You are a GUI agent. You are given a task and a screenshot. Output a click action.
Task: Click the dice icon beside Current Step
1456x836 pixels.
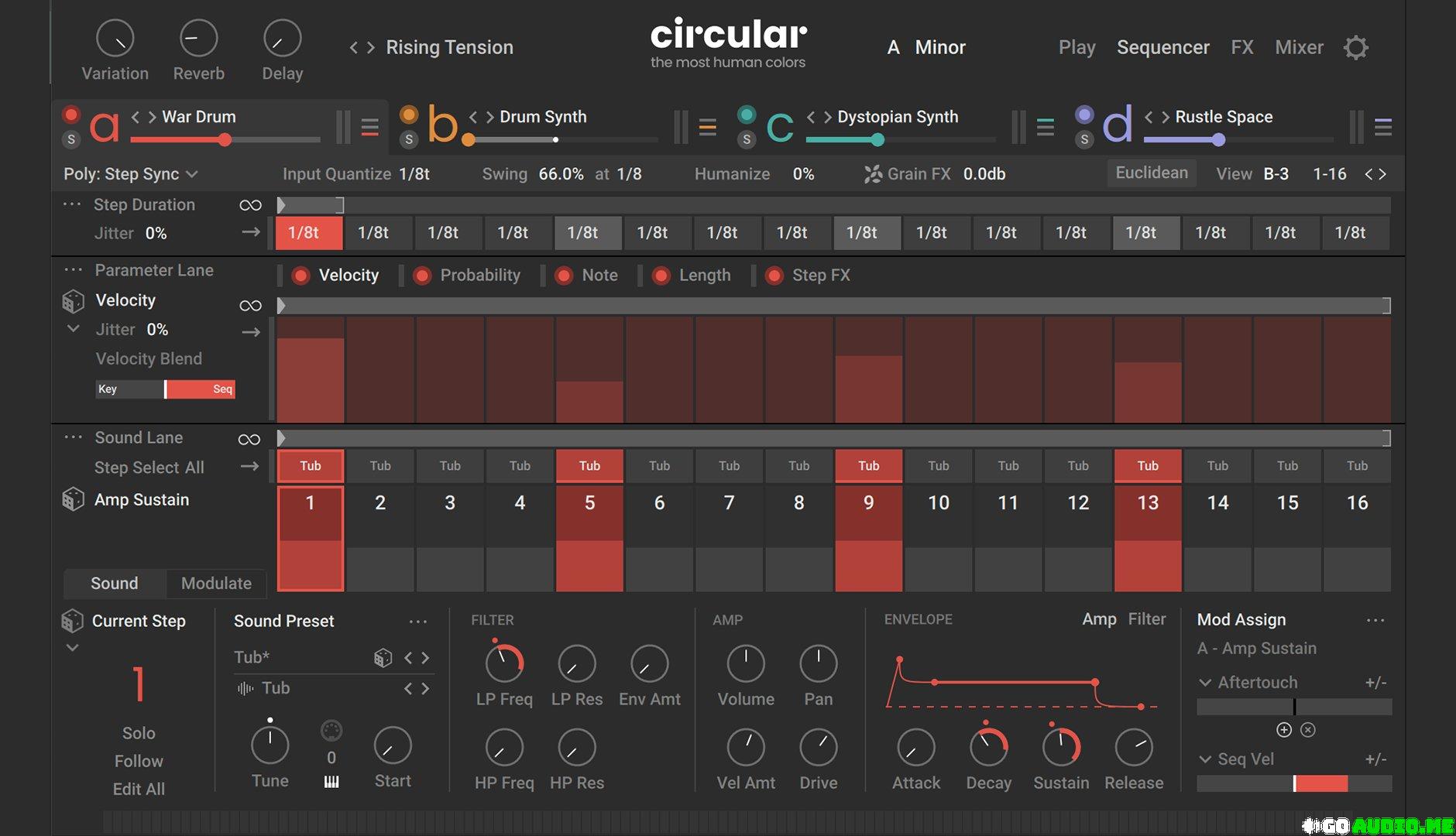point(72,621)
